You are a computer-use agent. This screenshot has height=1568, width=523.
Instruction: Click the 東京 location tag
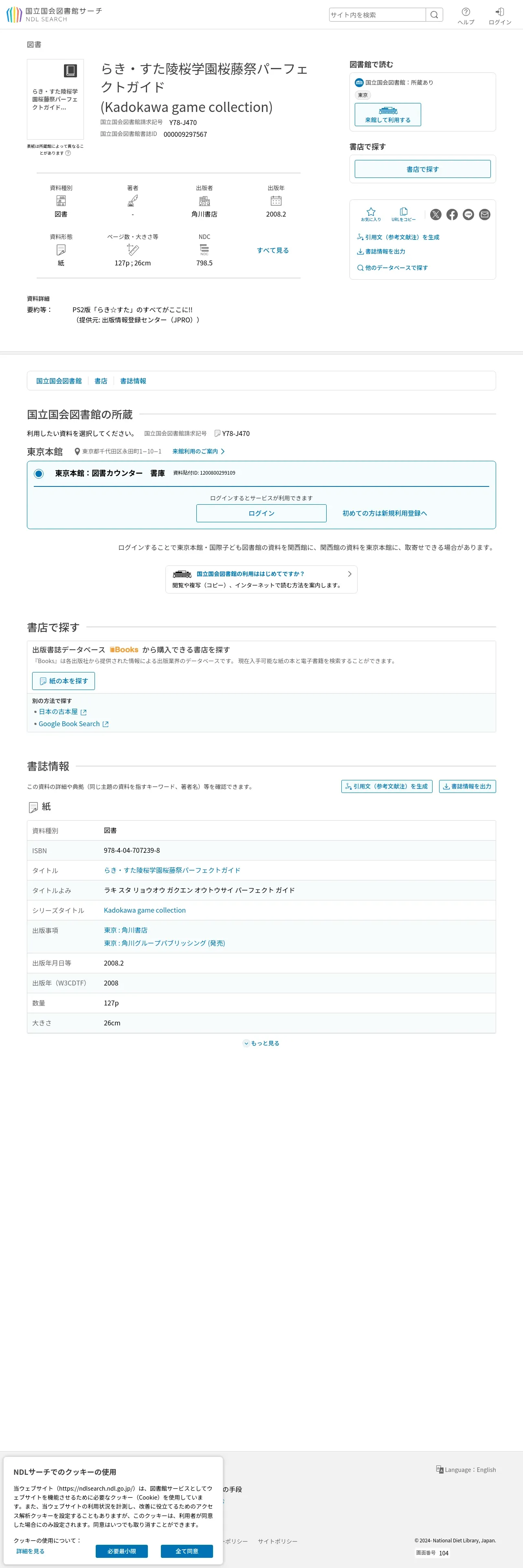363,95
